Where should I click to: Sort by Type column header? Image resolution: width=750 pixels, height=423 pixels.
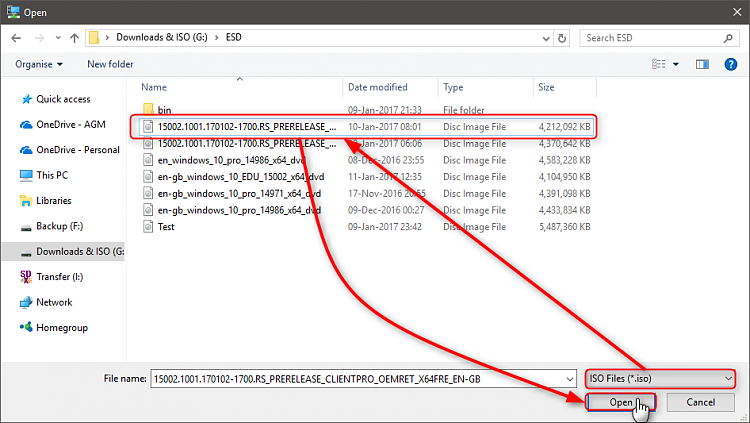[452, 87]
